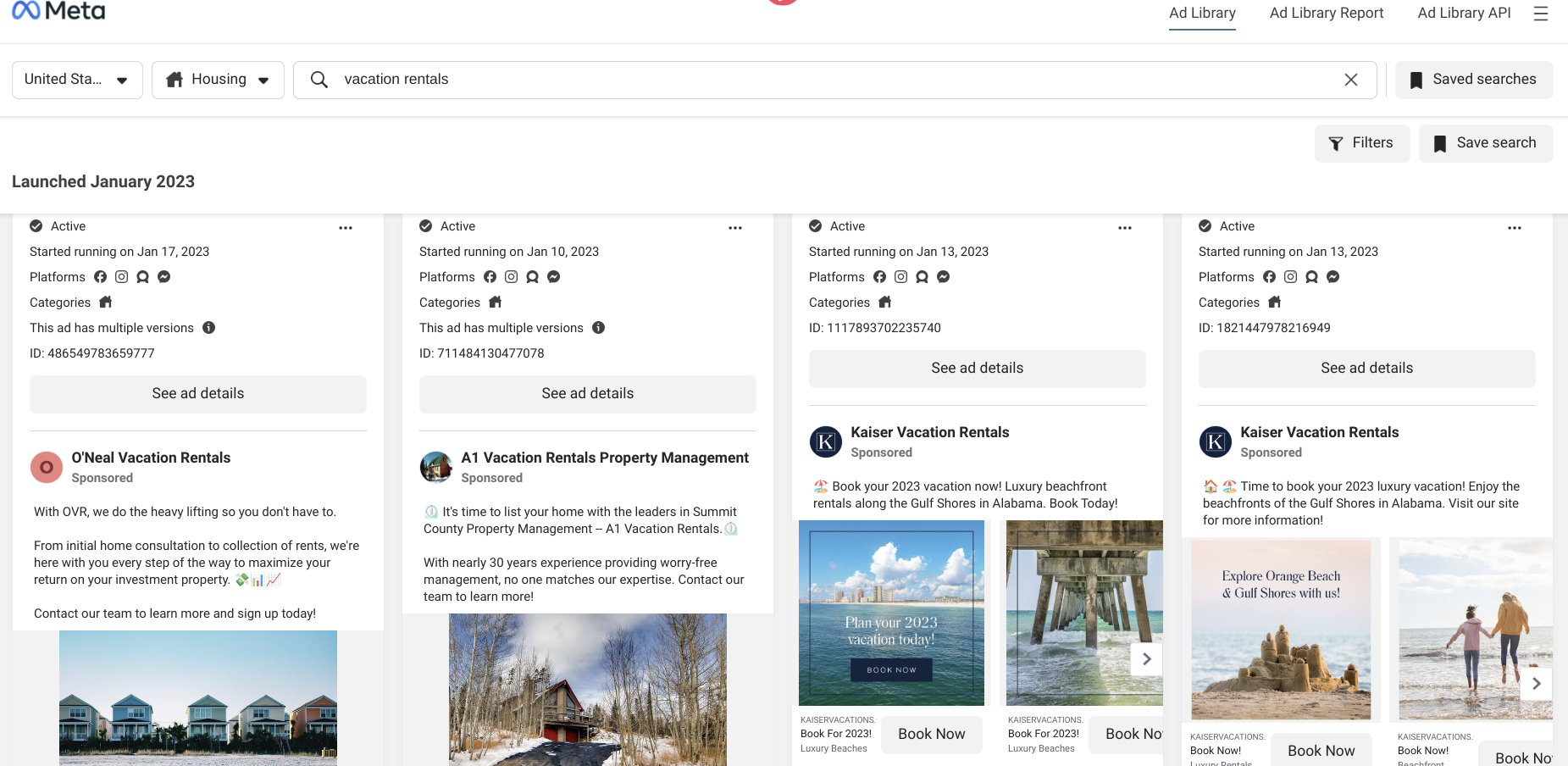The image size is (1568, 766).
Task: Open more options for A1 Vacation Rentals ad card
Action: point(735,228)
